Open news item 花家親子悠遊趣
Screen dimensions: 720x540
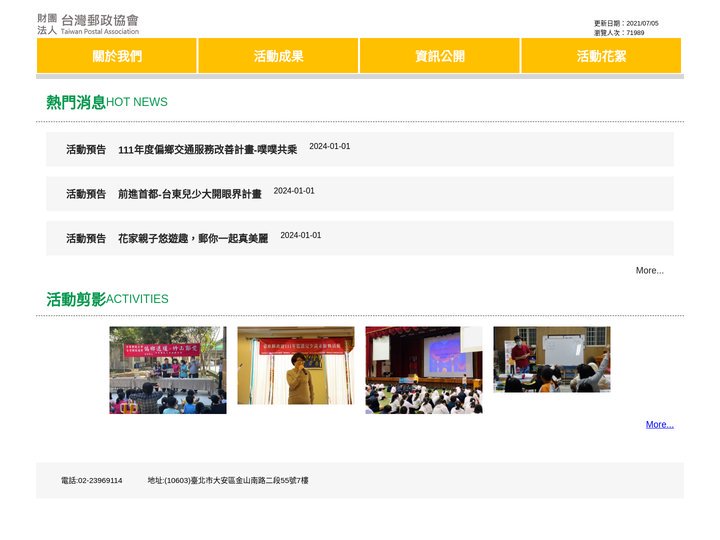point(193,239)
